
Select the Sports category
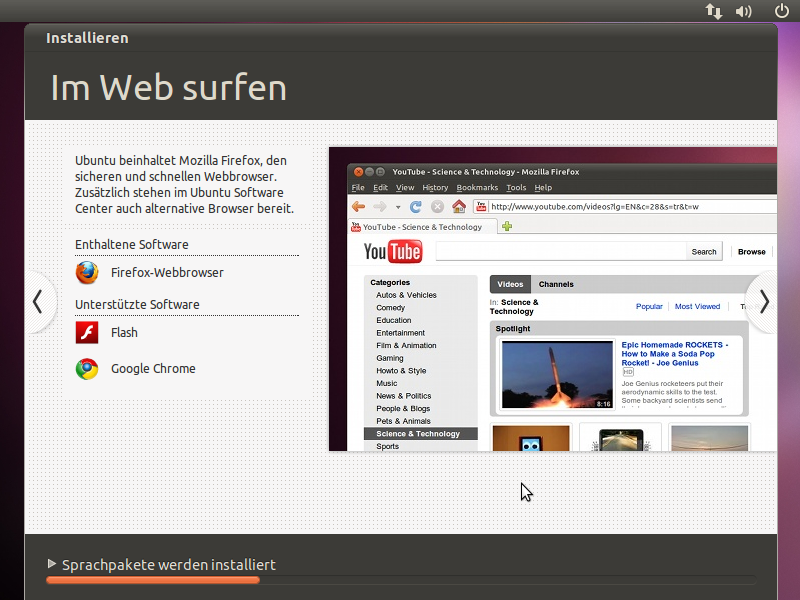[387, 446]
